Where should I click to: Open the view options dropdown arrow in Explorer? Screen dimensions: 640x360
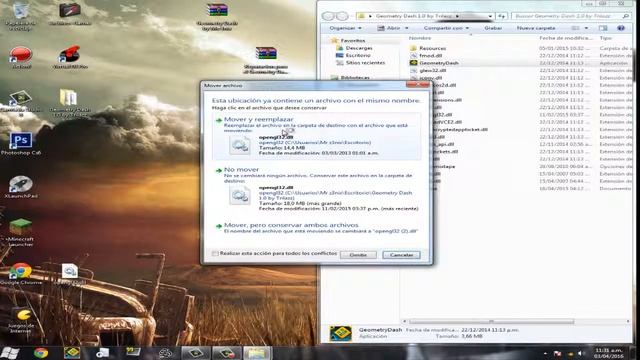point(586,28)
